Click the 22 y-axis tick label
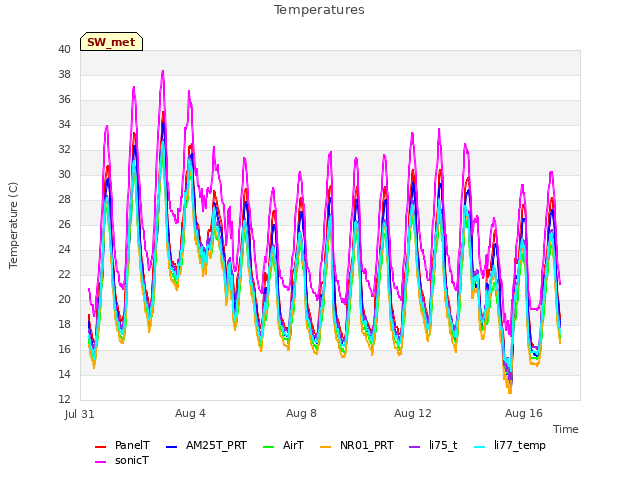This screenshot has height=480, width=640. [64, 274]
